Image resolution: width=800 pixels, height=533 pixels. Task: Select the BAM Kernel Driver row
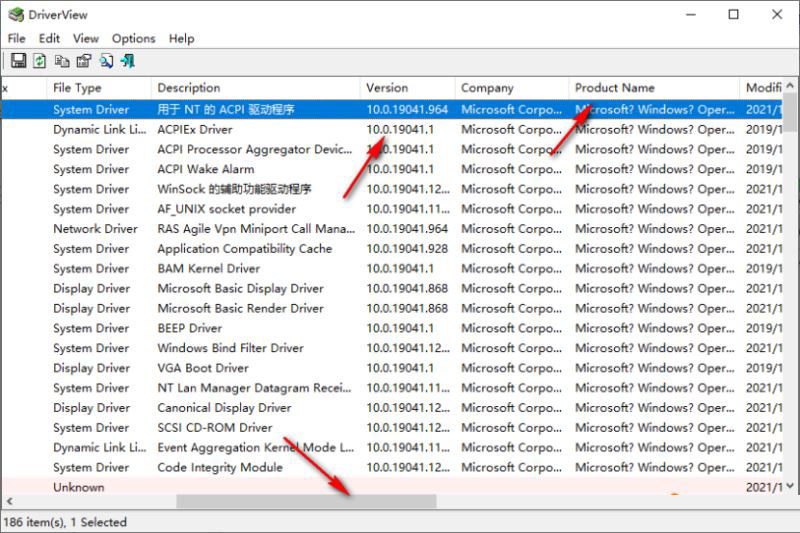pos(392,269)
